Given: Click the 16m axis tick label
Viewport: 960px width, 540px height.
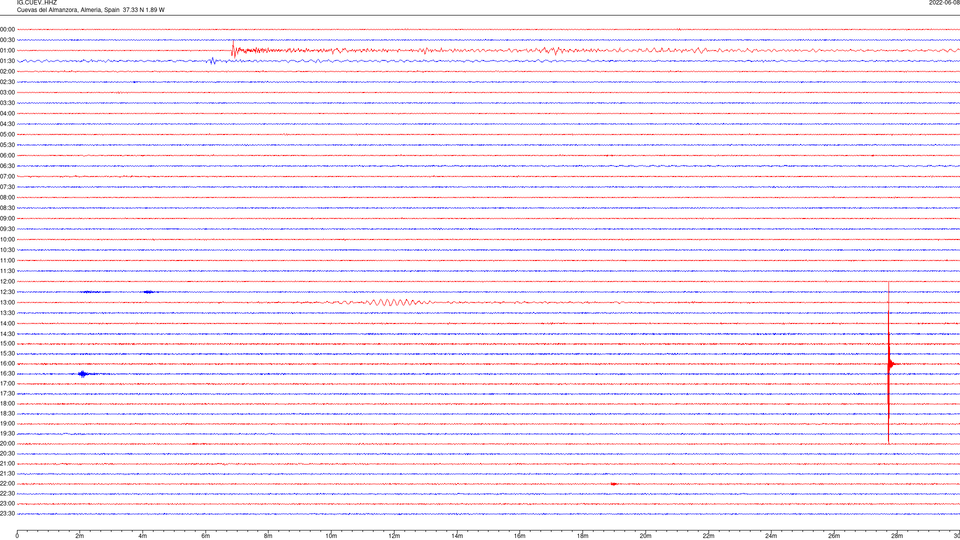Looking at the screenshot, I should click(x=520, y=536).
